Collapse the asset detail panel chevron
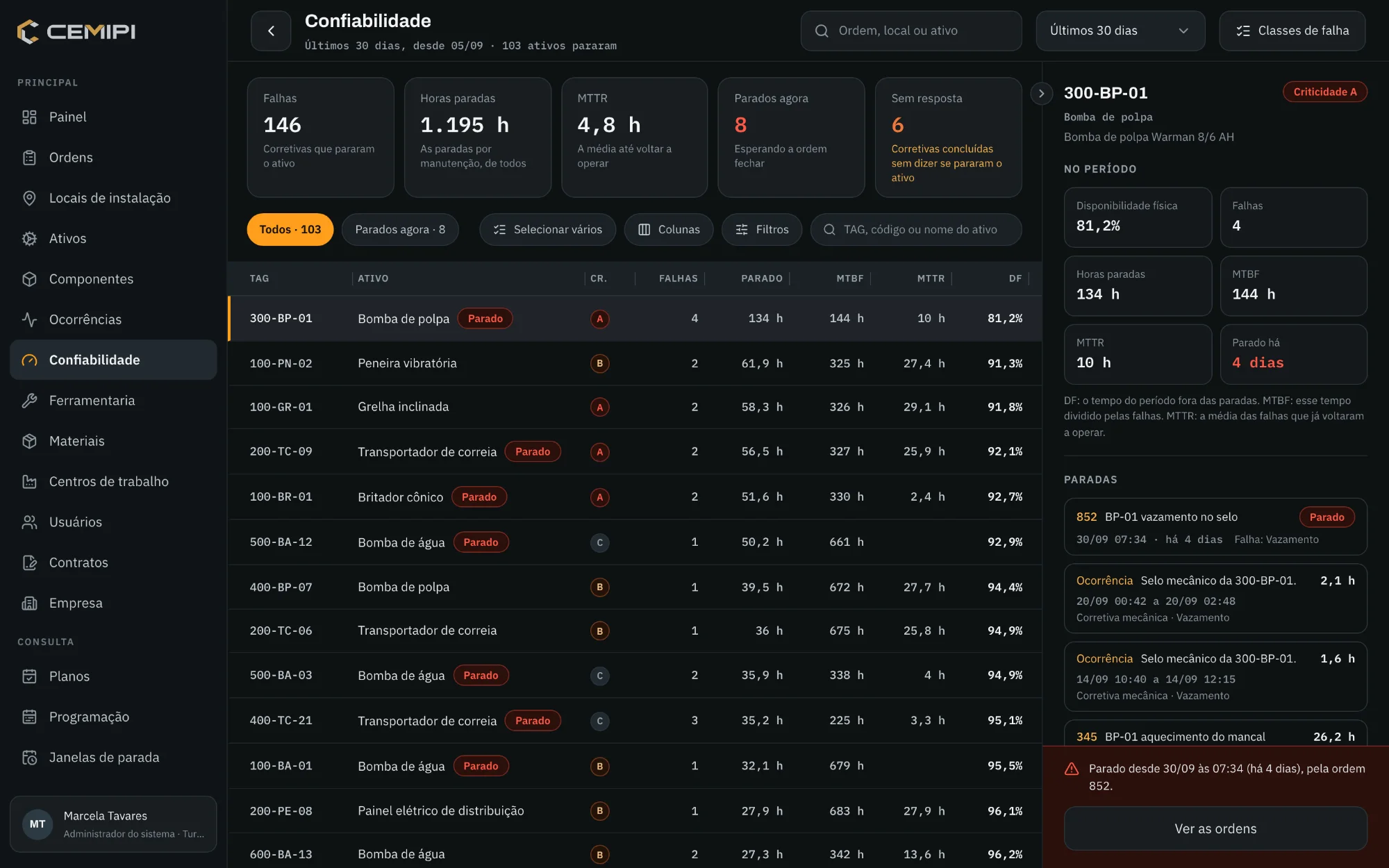The image size is (1389, 868). 1041,93
